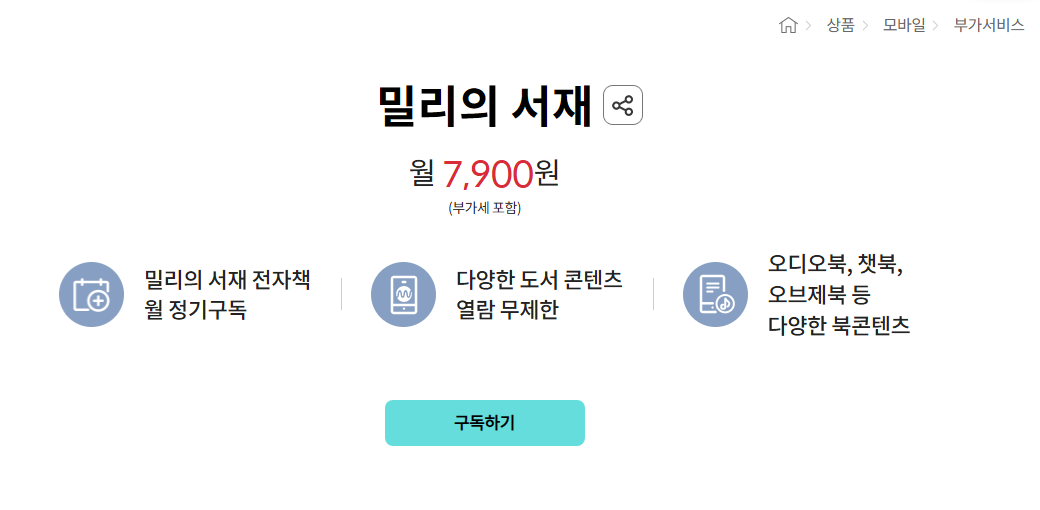The image size is (1040, 510).
Task: Click the smartphone reading content icon
Action: (x=403, y=294)
